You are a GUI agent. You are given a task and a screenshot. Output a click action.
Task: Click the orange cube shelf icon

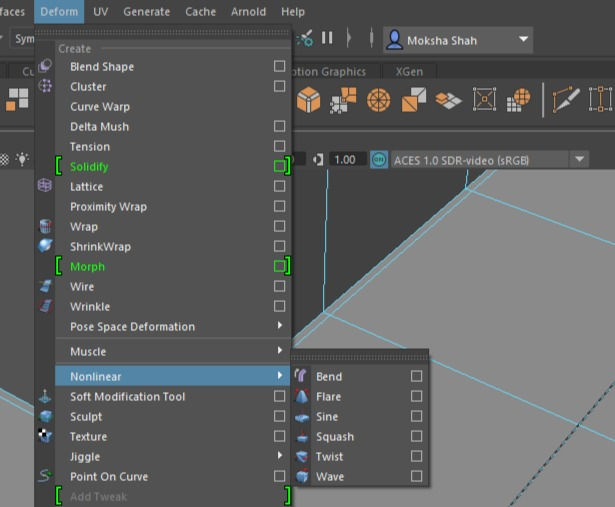(308, 99)
